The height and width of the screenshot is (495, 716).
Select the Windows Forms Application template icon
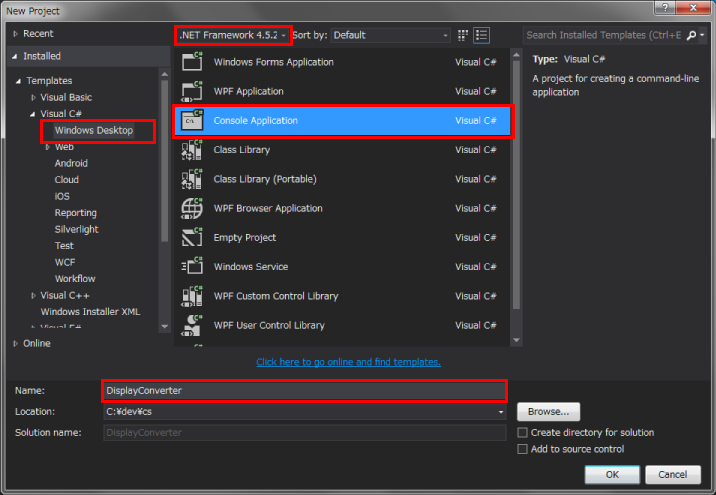coord(192,62)
